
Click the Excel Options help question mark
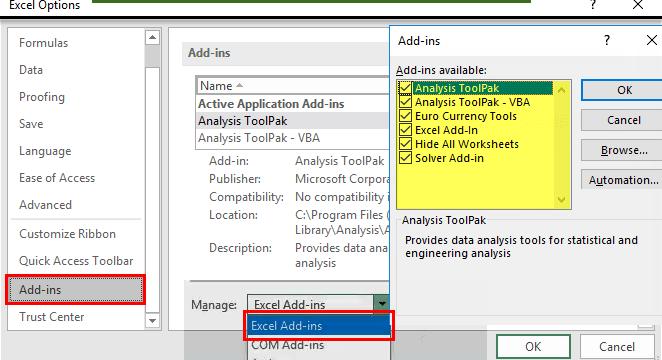593,5
